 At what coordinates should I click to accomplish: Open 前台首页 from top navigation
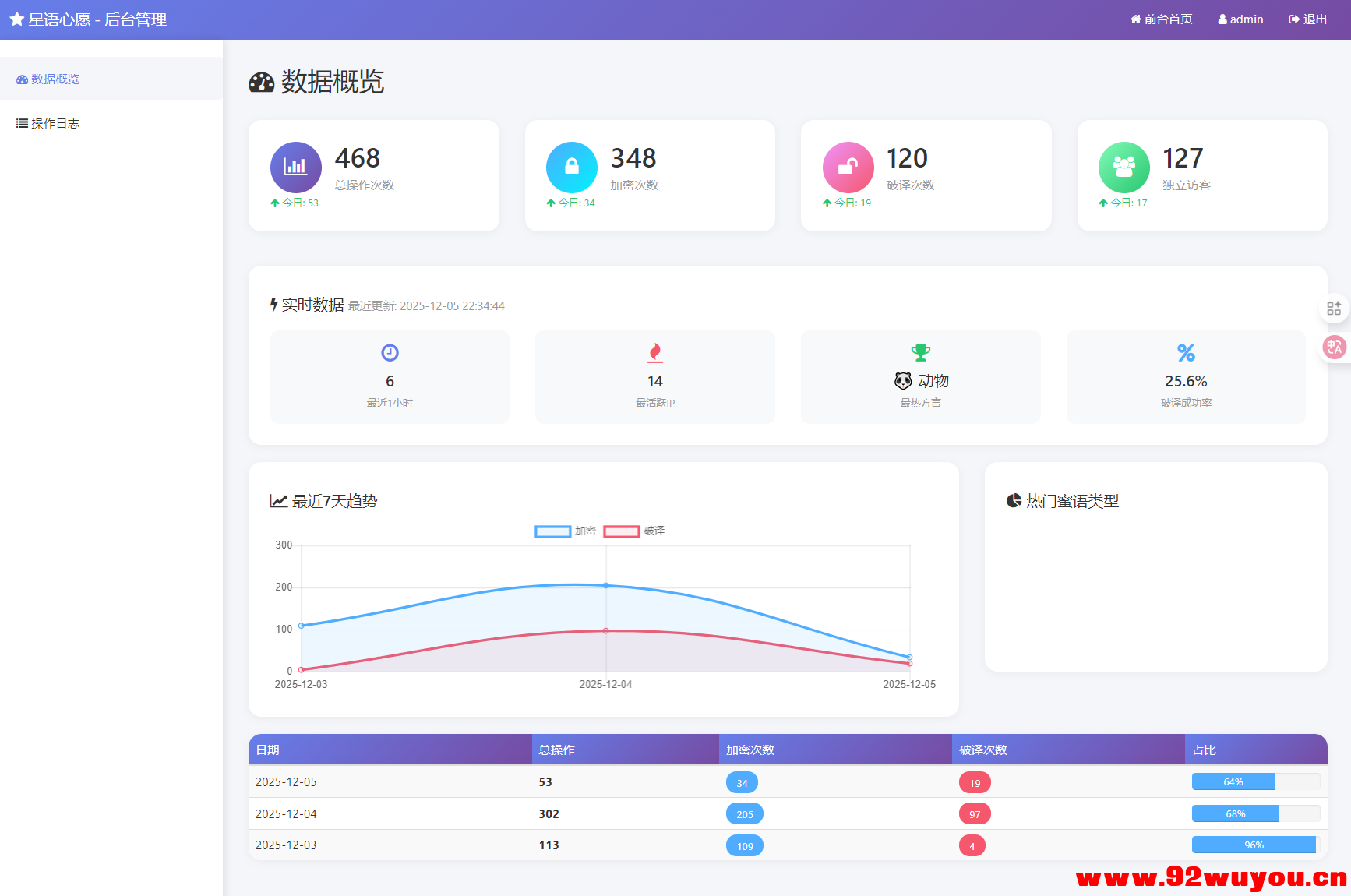click(x=1160, y=19)
